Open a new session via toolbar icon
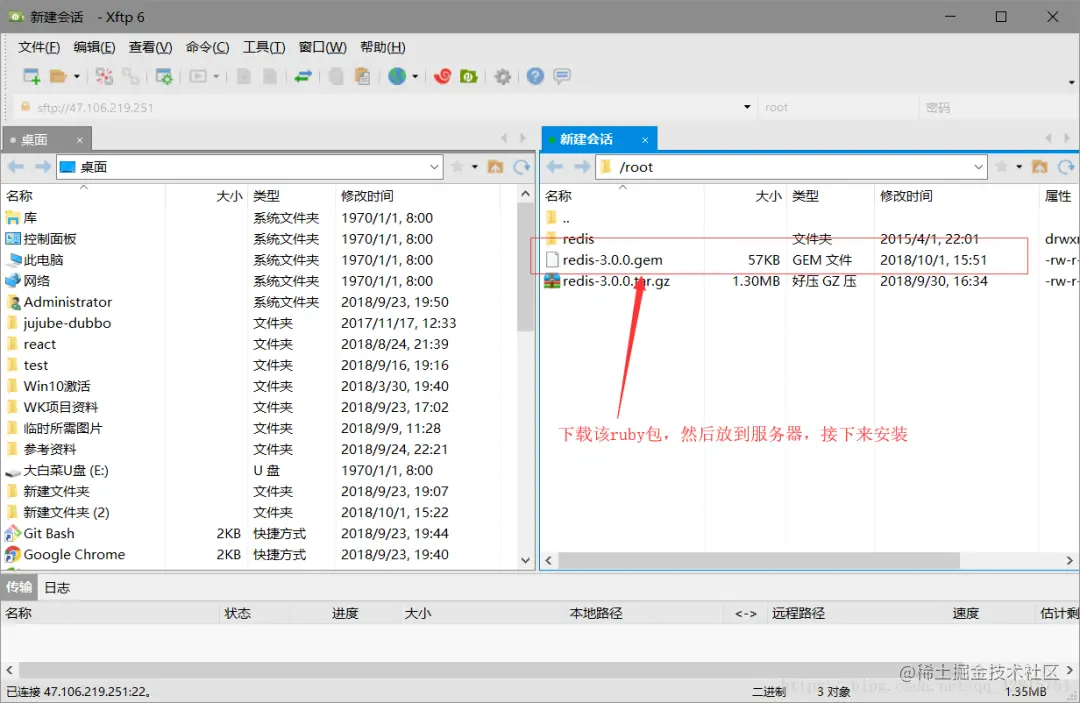Image resolution: width=1080 pixels, height=703 pixels. 31,76
